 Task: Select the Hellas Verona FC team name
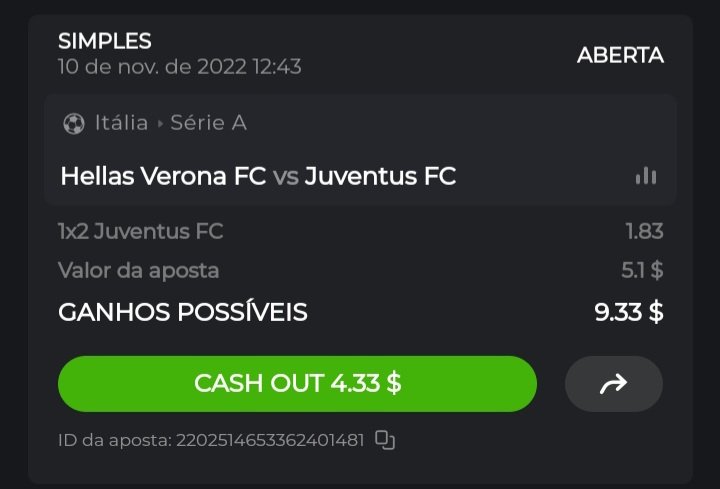click(163, 177)
